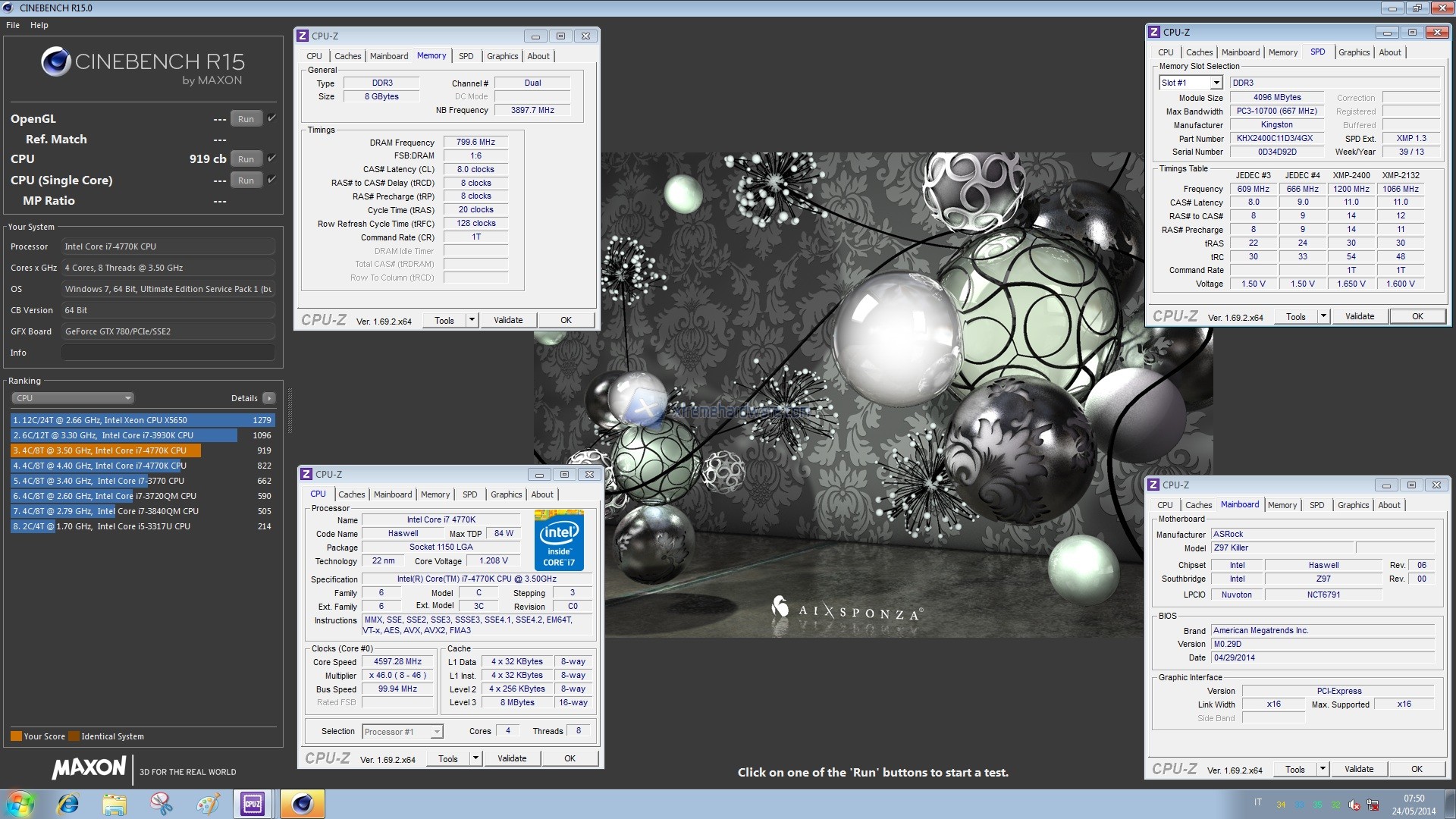
Task: Toggle the CPU (Single Core) test checkbox
Action: click(271, 180)
